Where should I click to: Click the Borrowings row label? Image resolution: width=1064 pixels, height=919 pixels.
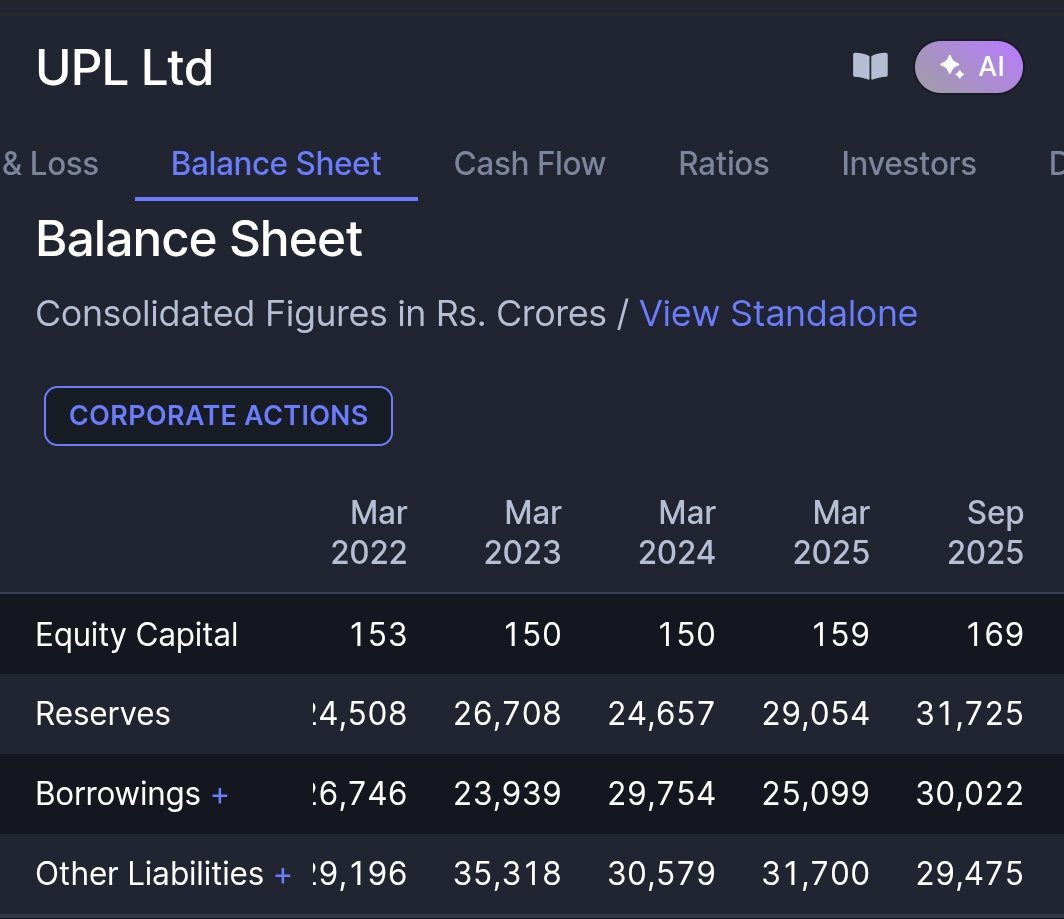[x=117, y=793]
